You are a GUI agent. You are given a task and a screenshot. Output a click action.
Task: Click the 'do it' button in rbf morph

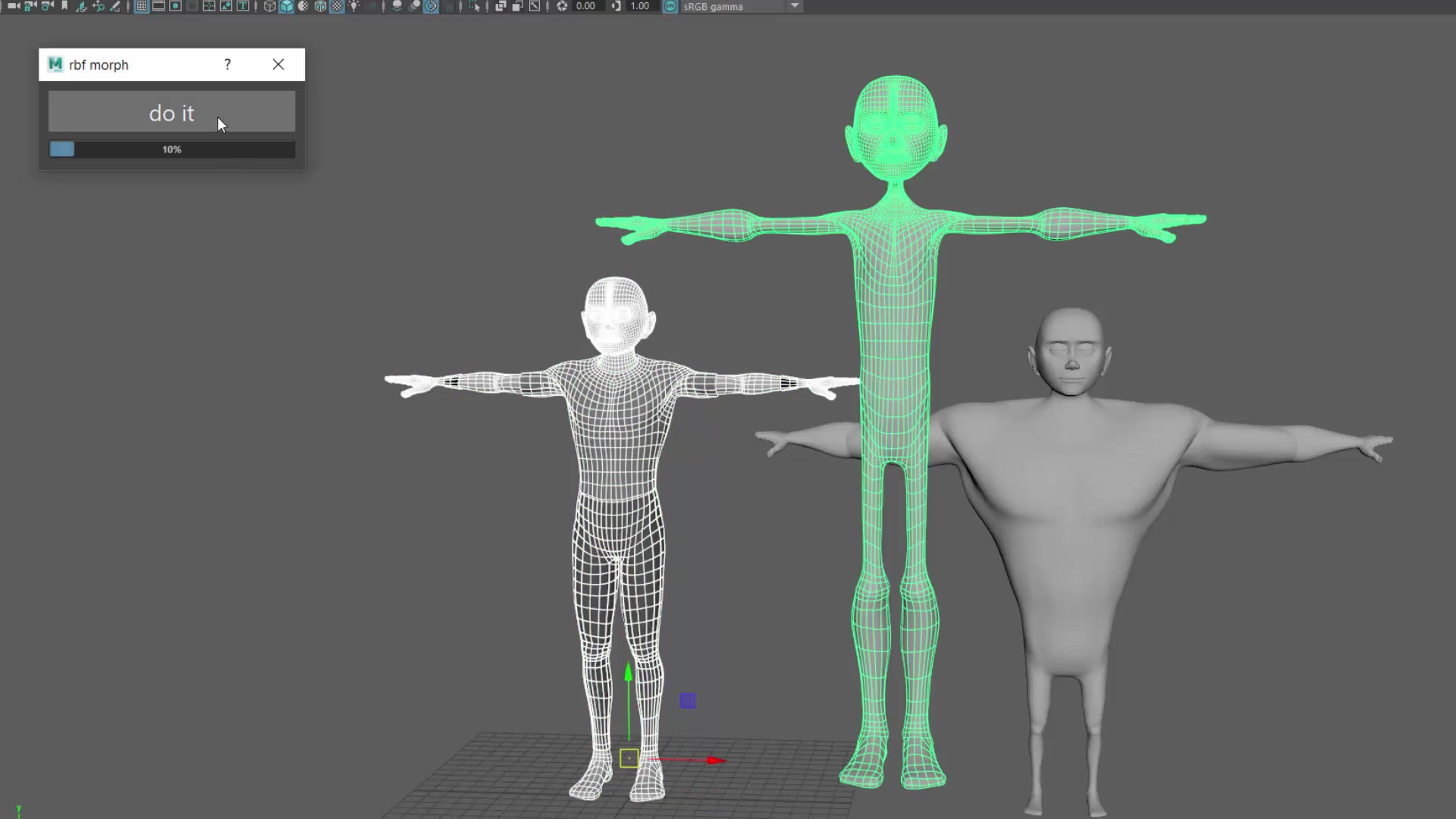point(171,112)
